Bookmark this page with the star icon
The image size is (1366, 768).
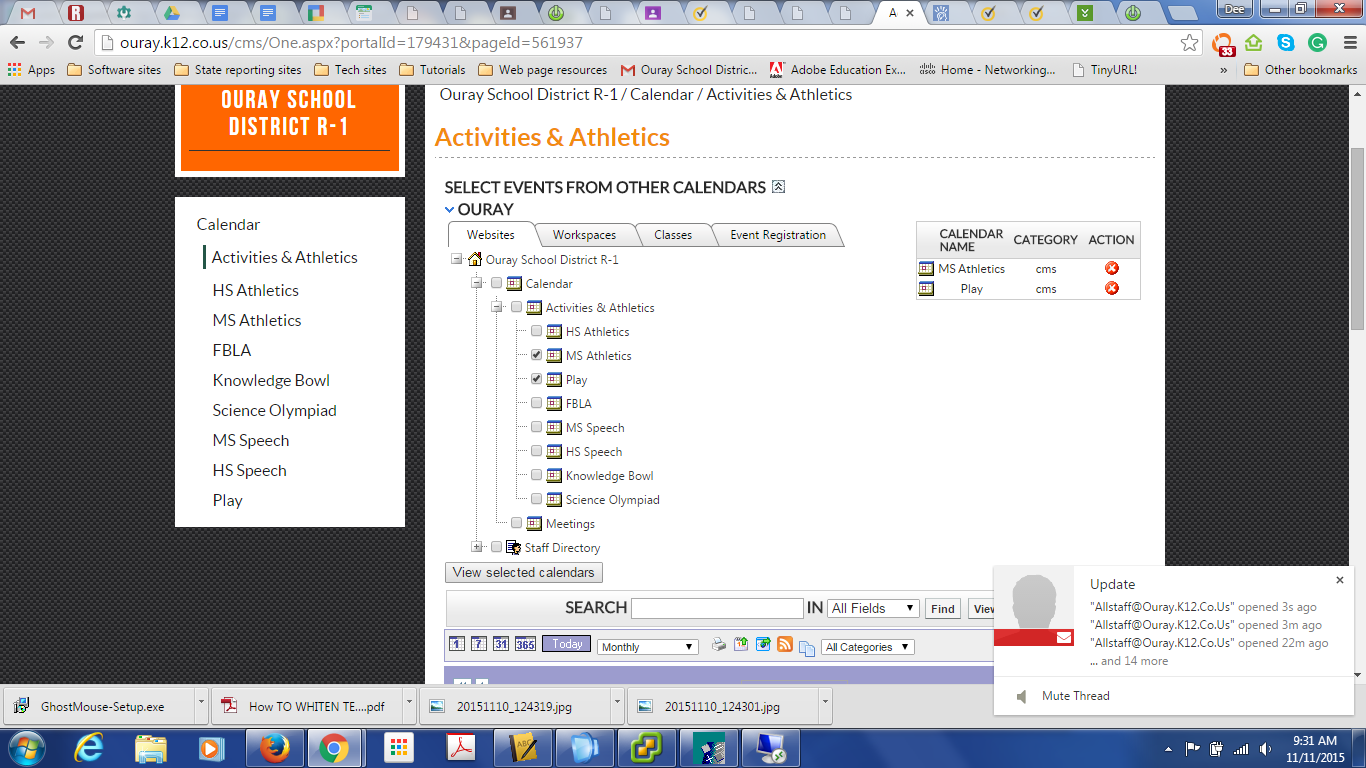(1189, 43)
